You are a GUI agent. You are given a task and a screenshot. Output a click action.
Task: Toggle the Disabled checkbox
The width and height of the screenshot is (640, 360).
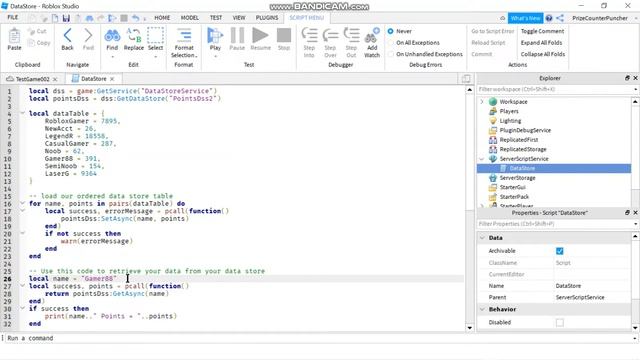pos(560,322)
